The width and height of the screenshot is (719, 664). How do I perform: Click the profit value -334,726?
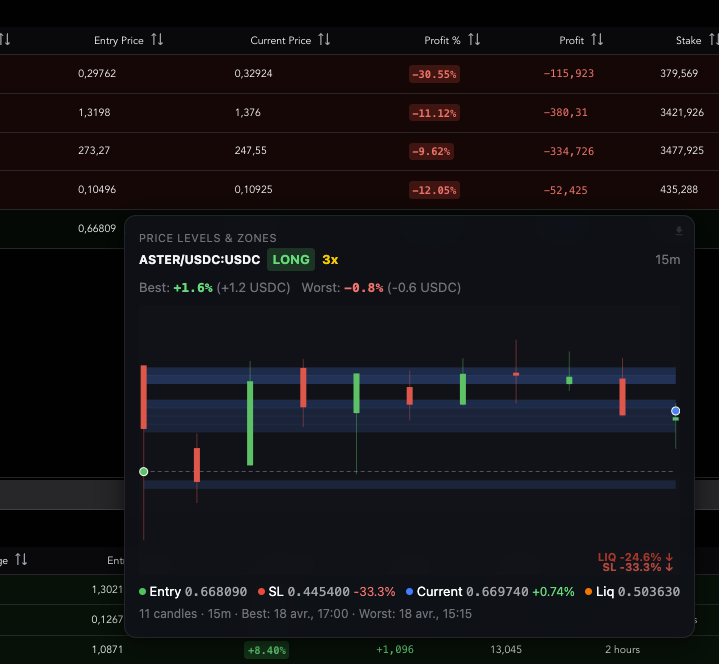[x=569, y=151]
